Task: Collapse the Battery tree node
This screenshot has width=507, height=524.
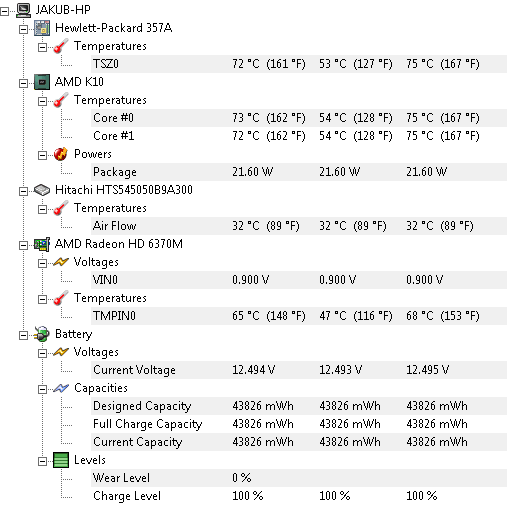Action: click(x=23, y=336)
